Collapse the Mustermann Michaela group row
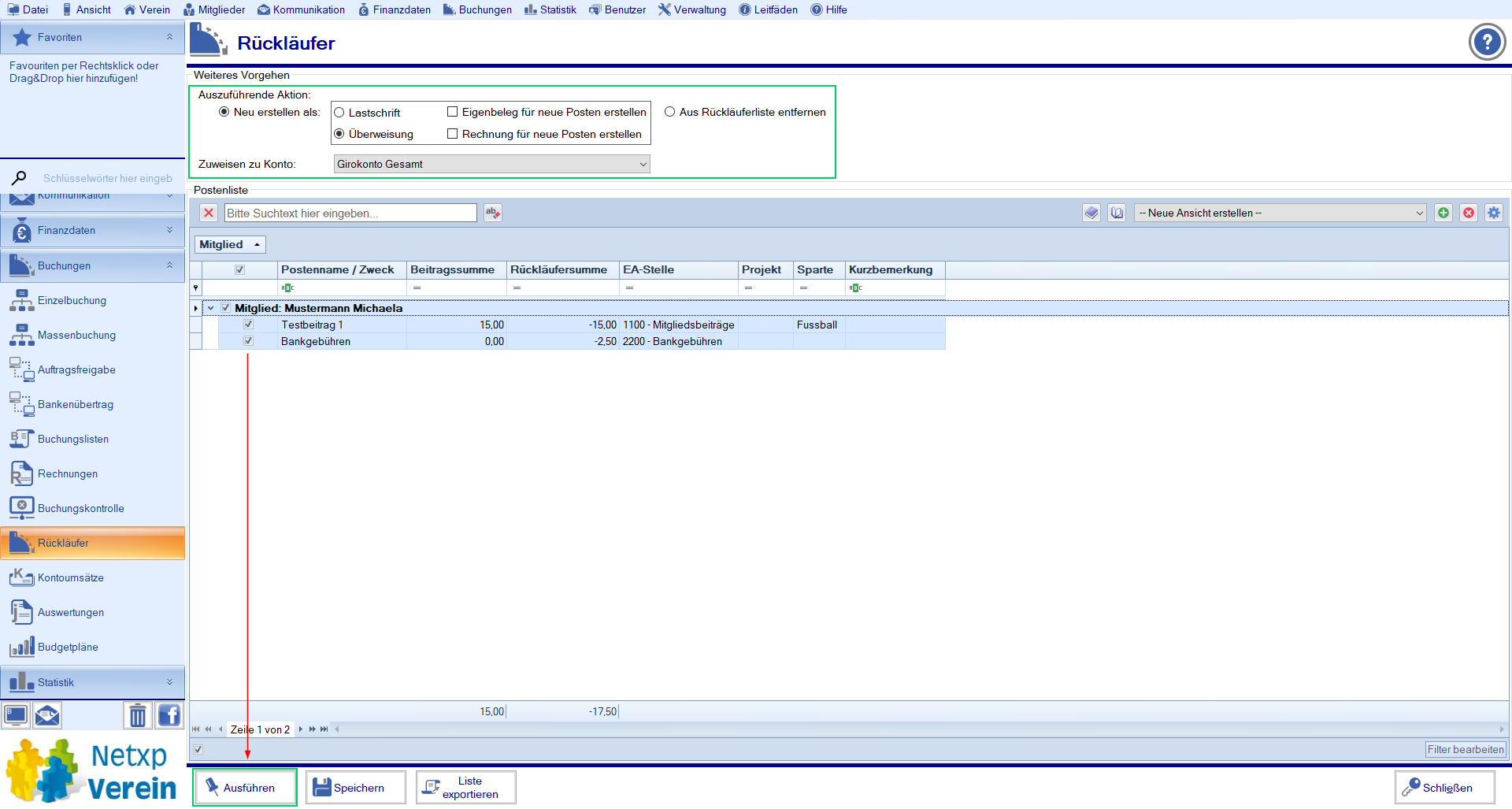 pos(210,308)
